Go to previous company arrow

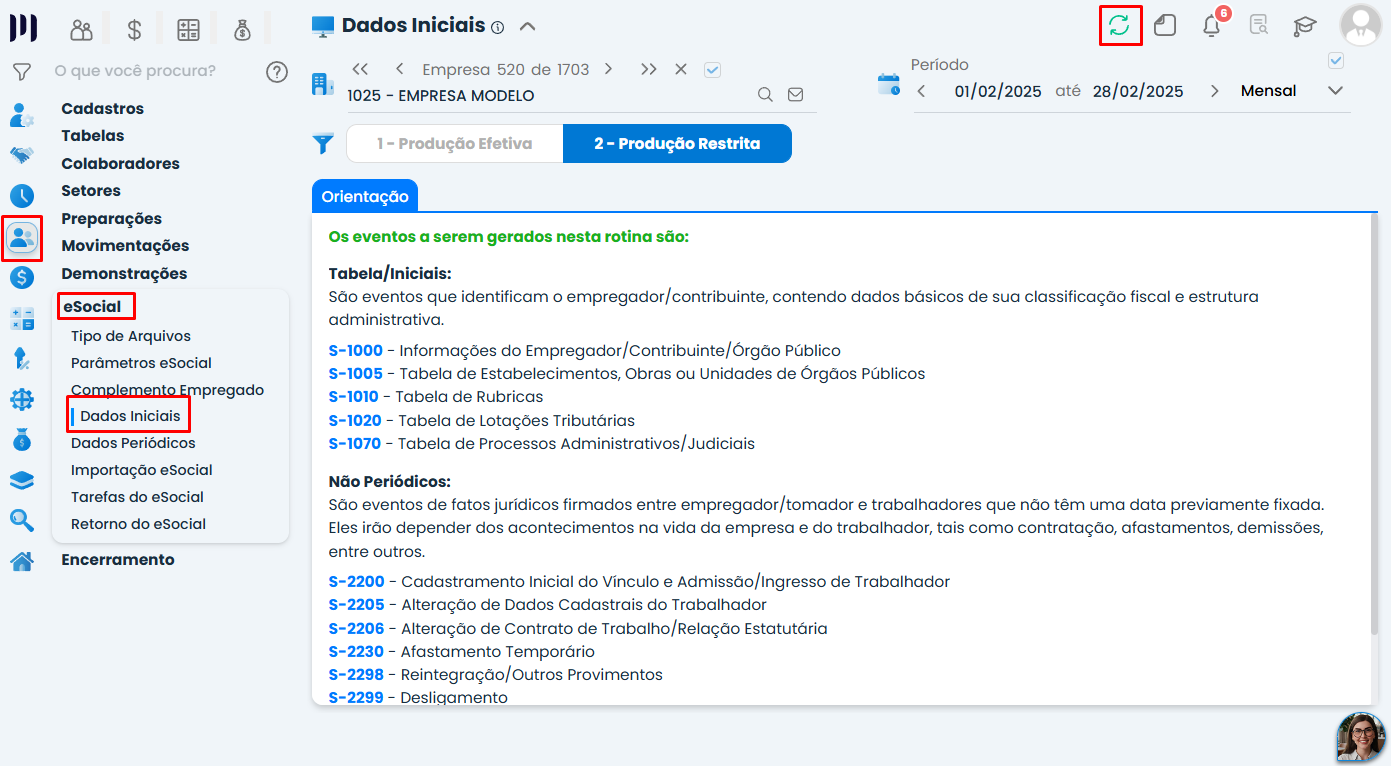tap(400, 69)
